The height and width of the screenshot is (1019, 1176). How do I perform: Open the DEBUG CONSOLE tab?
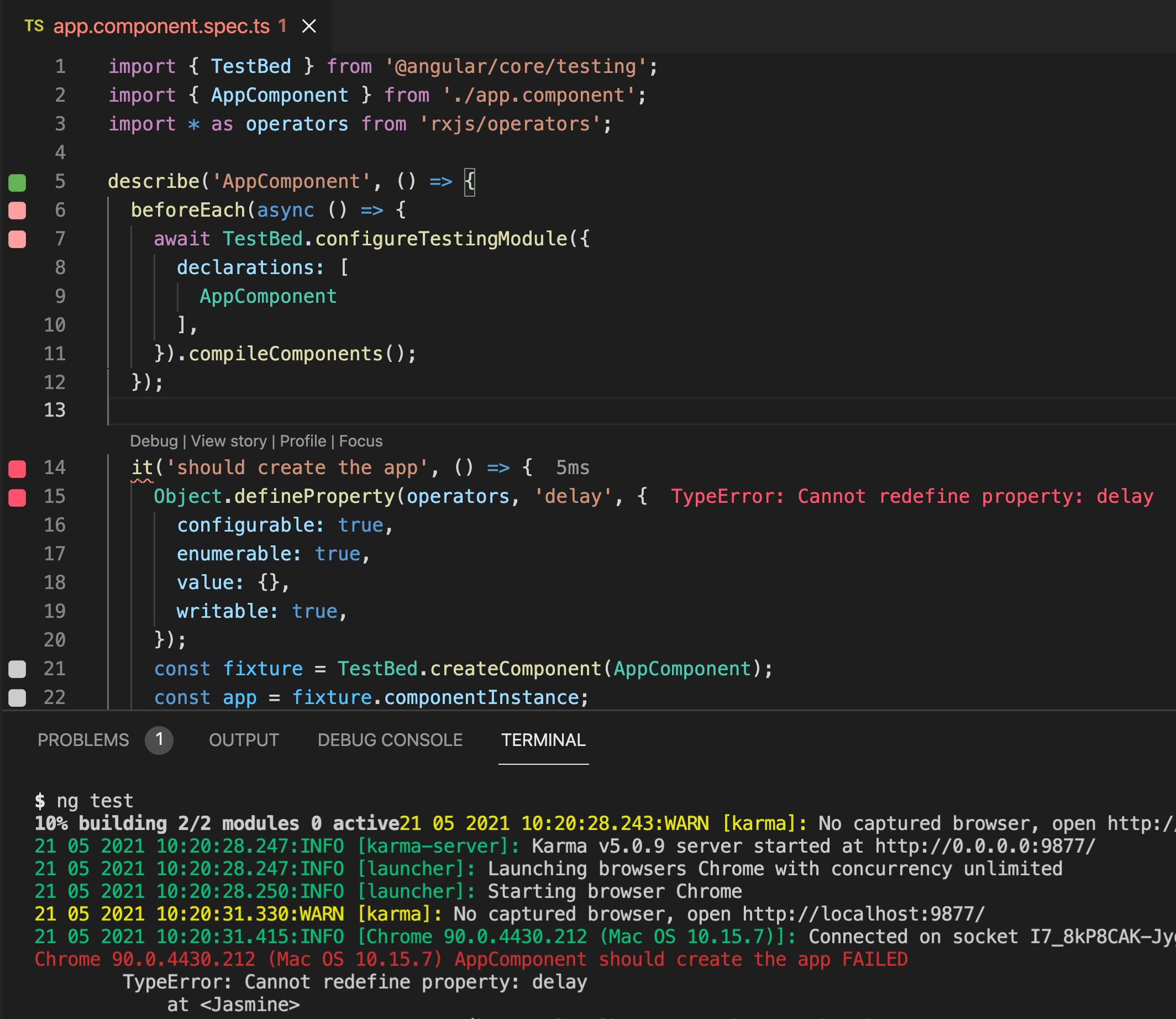pyautogui.click(x=390, y=740)
